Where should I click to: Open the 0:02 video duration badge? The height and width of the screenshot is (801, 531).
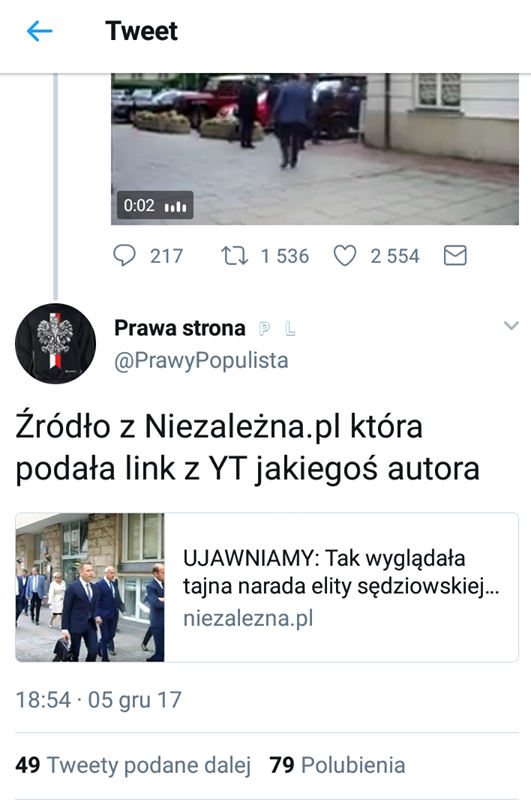coord(155,205)
